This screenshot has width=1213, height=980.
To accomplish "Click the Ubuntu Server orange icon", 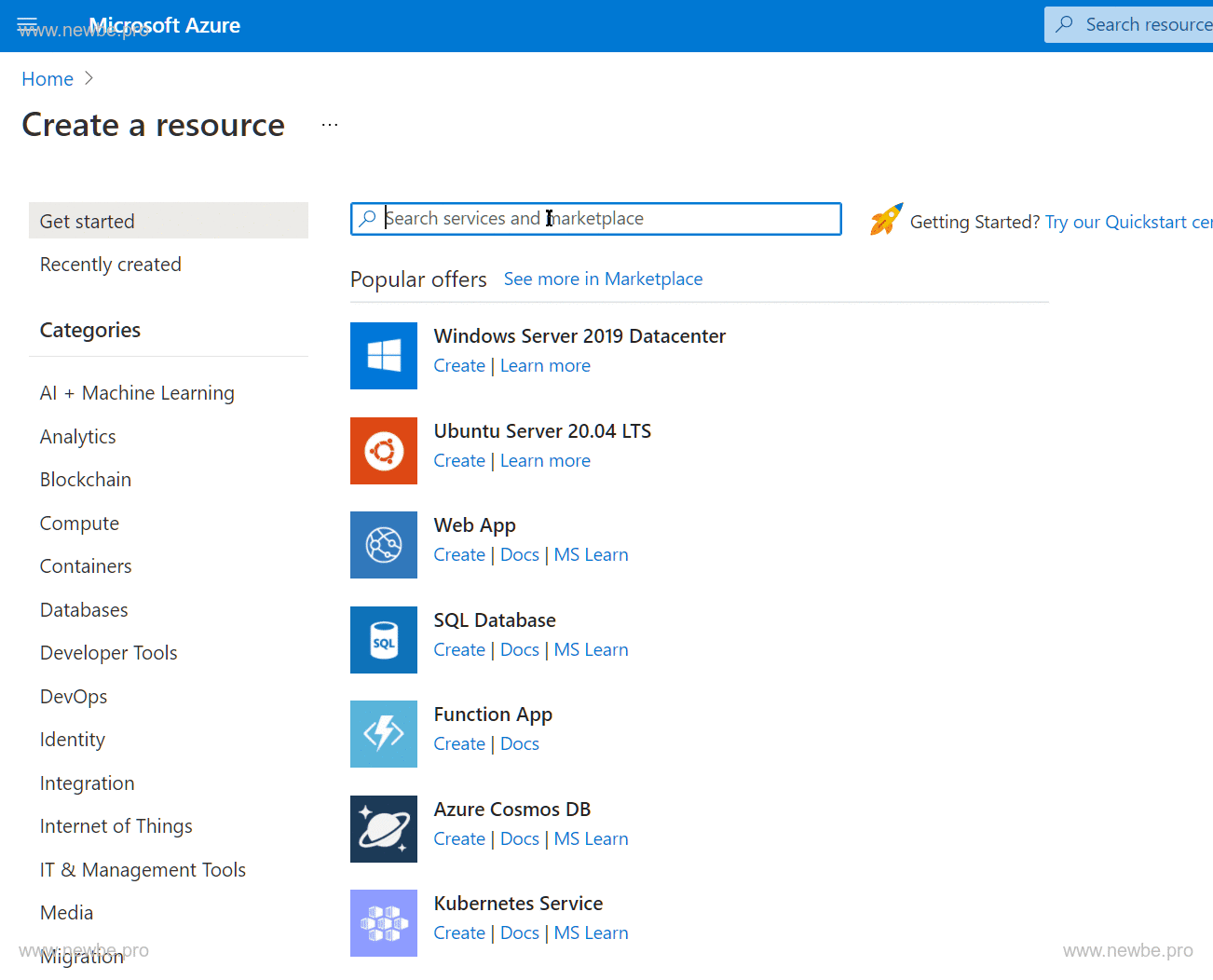I will coord(383,451).
